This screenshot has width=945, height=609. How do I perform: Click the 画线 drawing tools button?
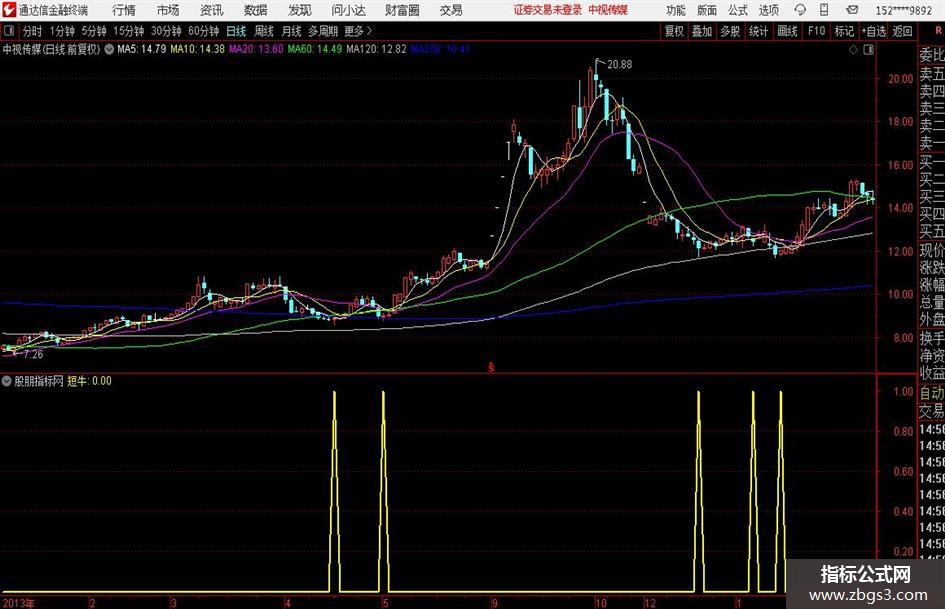coord(788,31)
